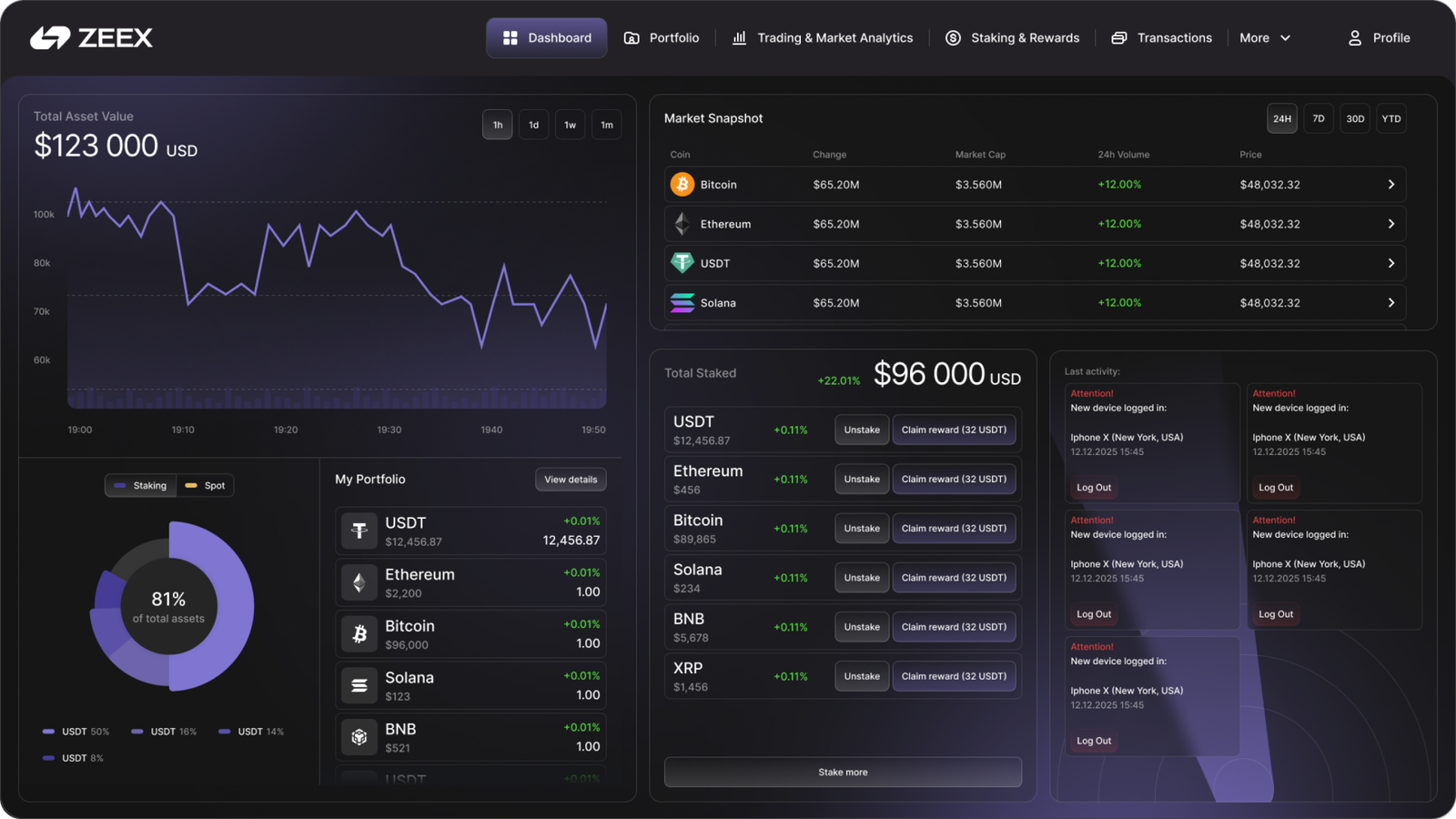Click the Stake more button
Image resolution: width=1456 pixels, height=819 pixels.
click(843, 772)
